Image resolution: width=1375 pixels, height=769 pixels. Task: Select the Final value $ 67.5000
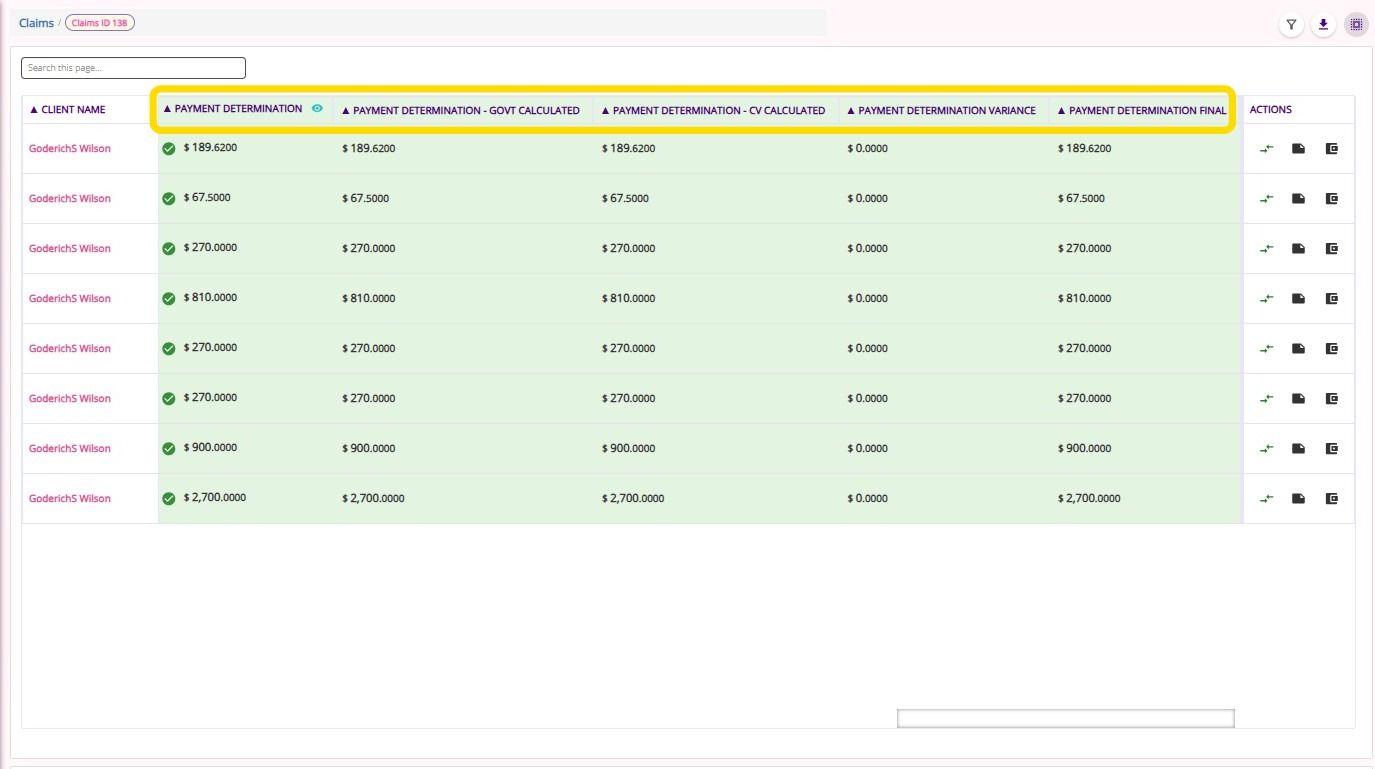1081,199
